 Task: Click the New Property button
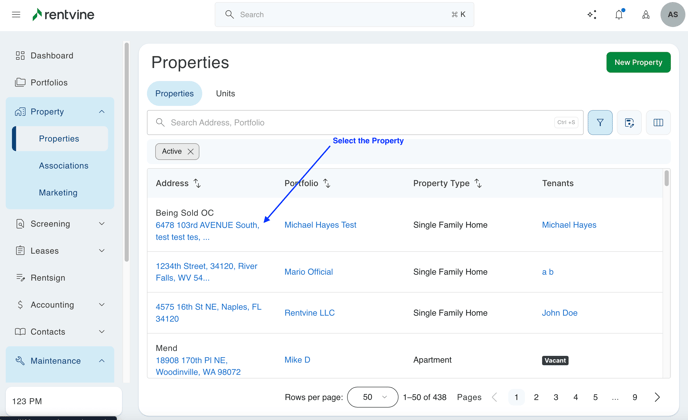click(x=638, y=62)
